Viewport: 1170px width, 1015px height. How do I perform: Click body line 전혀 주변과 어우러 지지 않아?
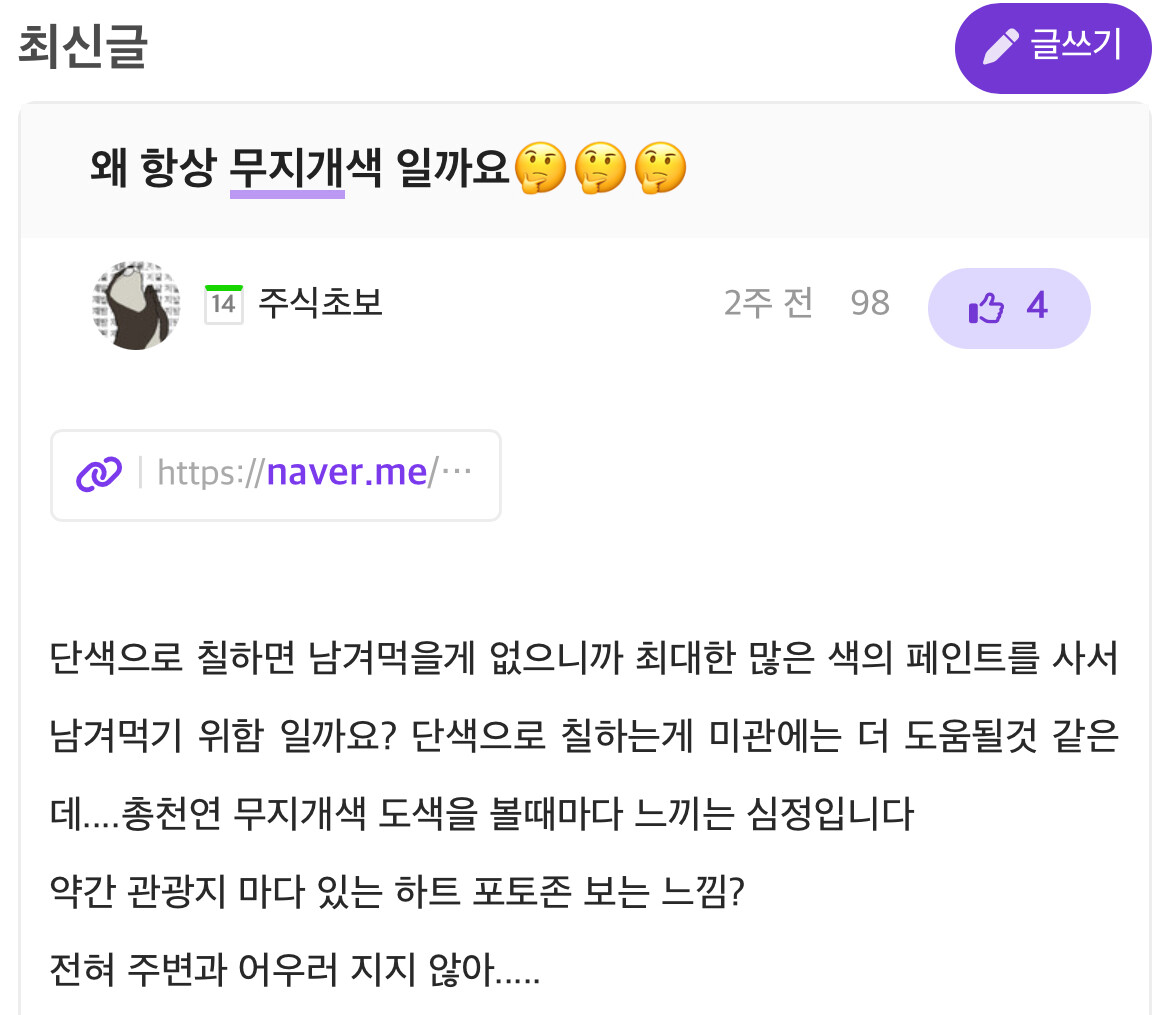coord(295,970)
